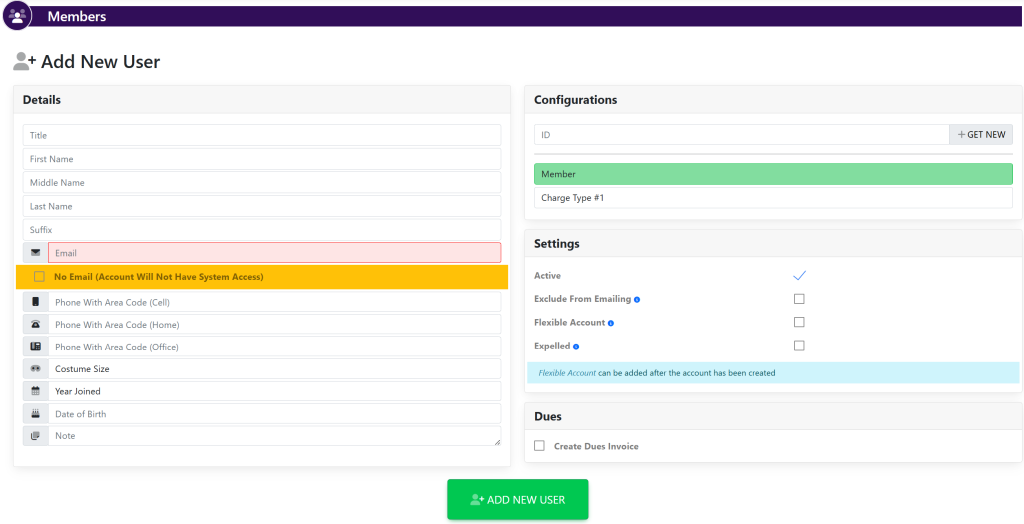Click the calendar icon beside Year Joined
1024x524 pixels.
36,391
